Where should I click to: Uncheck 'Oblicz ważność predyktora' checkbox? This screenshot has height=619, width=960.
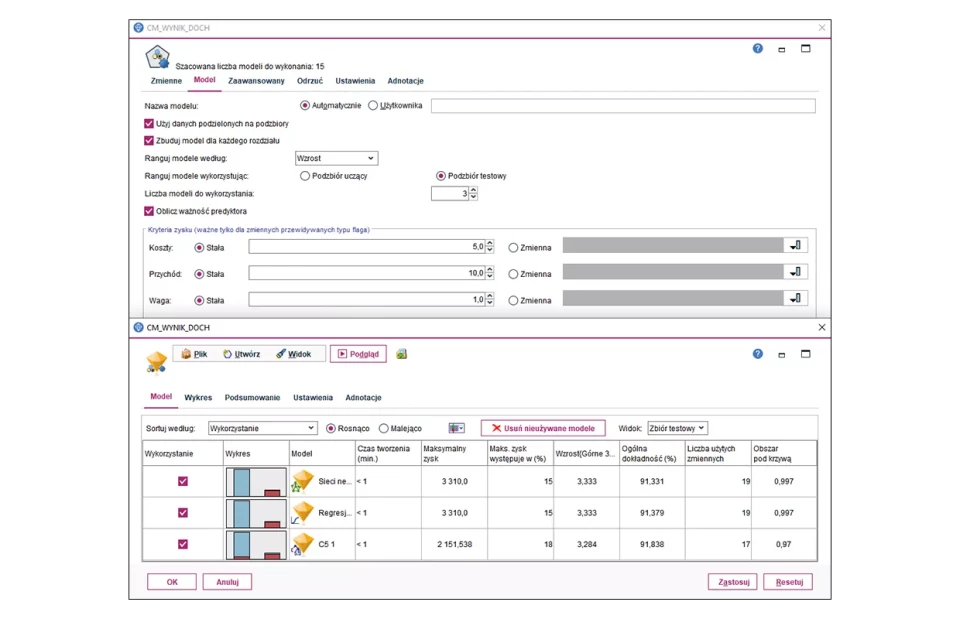pyautogui.click(x=150, y=211)
